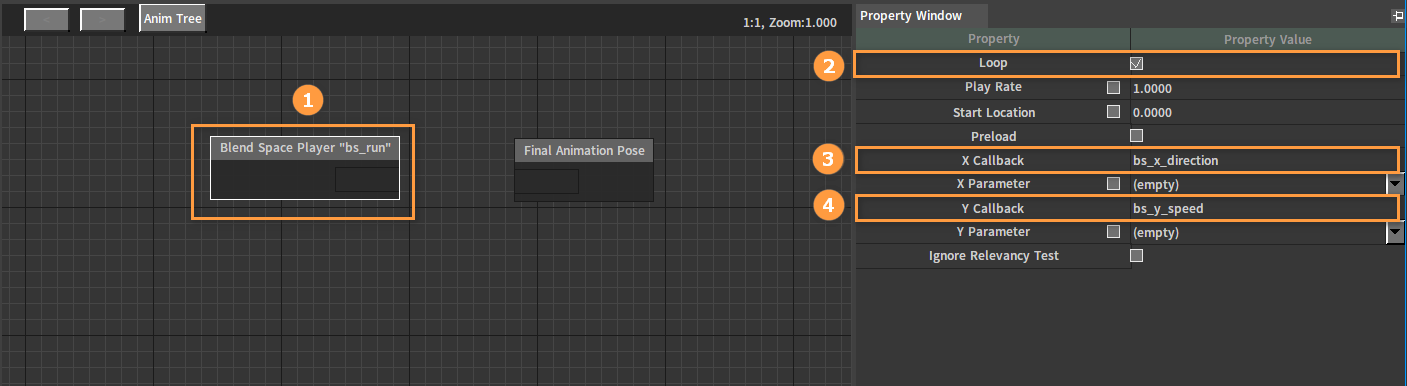Edit the Y Callback bs_y_speed field
Viewport: 1407px width, 386px height.
pyautogui.click(x=1263, y=208)
